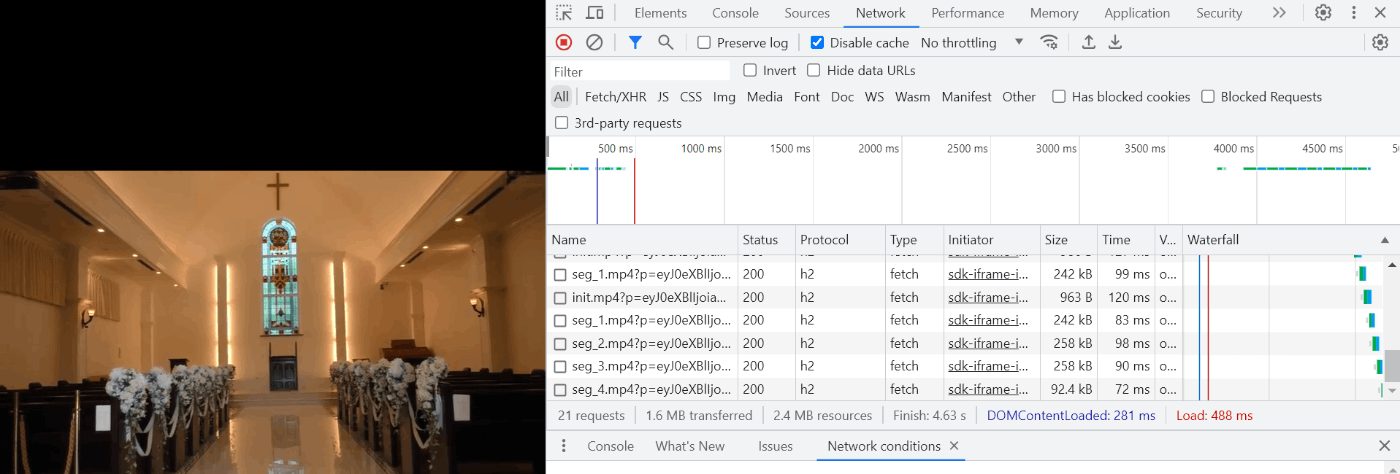Close the bottom drawer
The width and height of the screenshot is (1400, 474).
tap(1384, 446)
